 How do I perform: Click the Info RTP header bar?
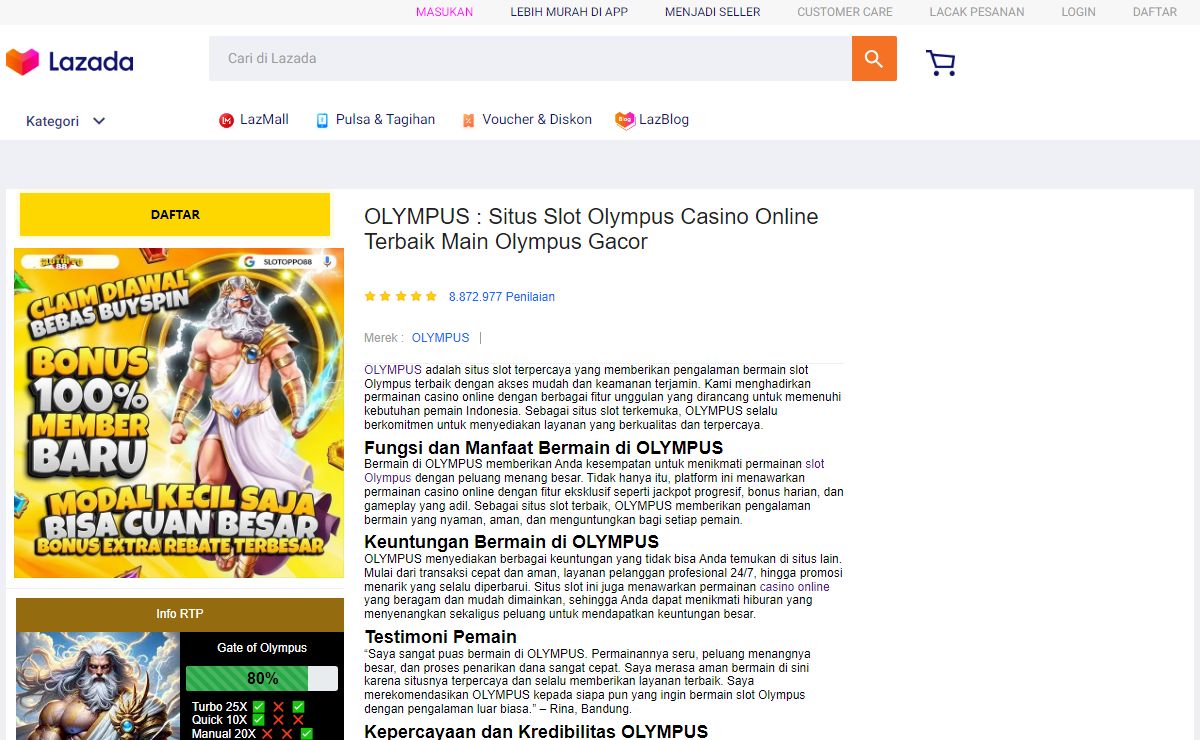(x=180, y=614)
